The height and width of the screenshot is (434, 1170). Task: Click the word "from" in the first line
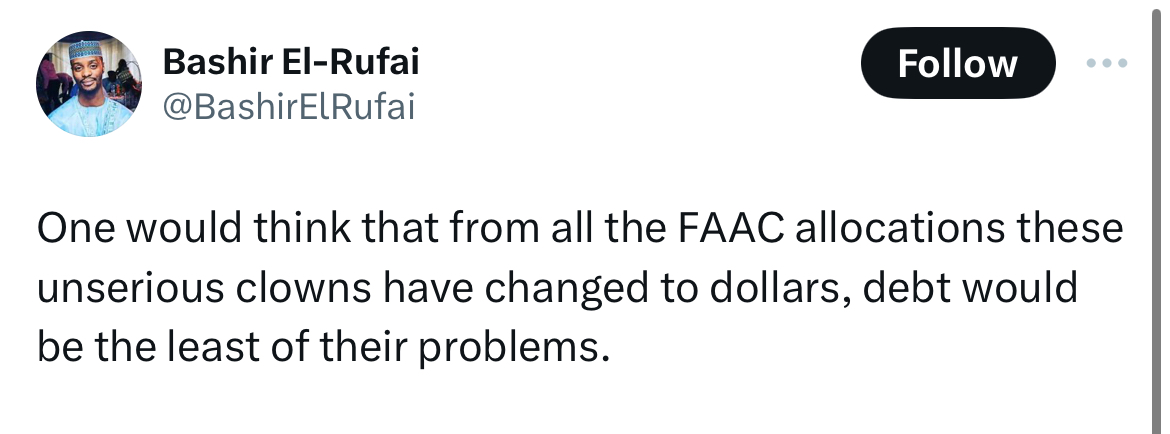(482, 231)
